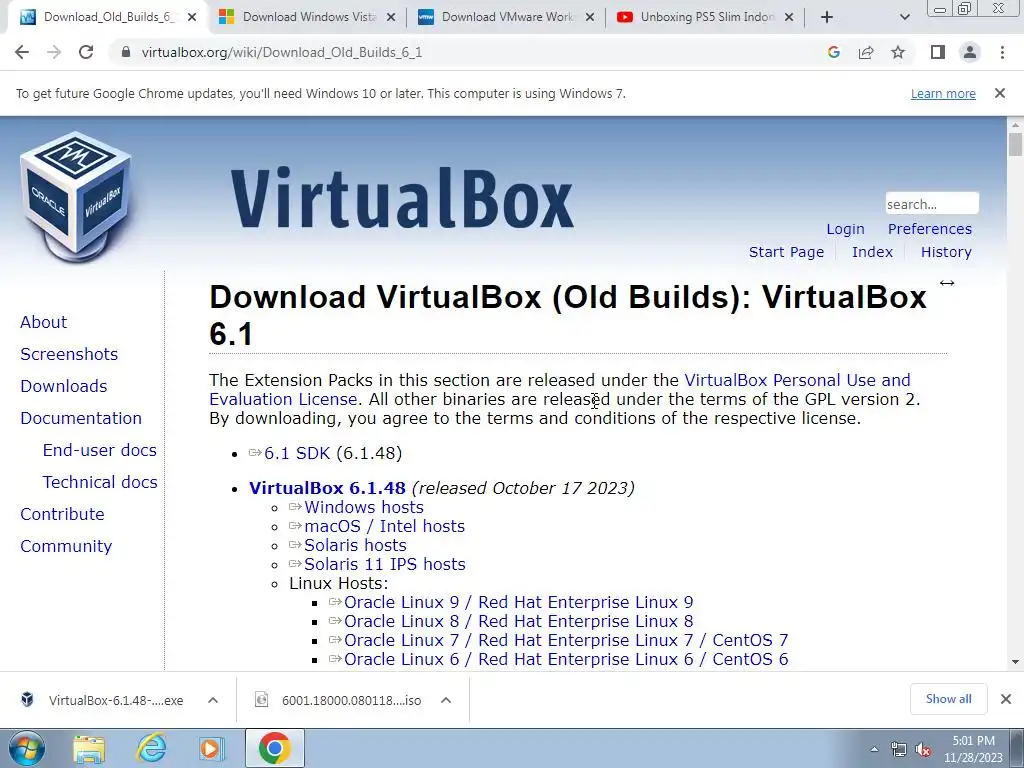Open the Preferences link
Image resolution: width=1024 pixels, height=768 pixels.
929,229
